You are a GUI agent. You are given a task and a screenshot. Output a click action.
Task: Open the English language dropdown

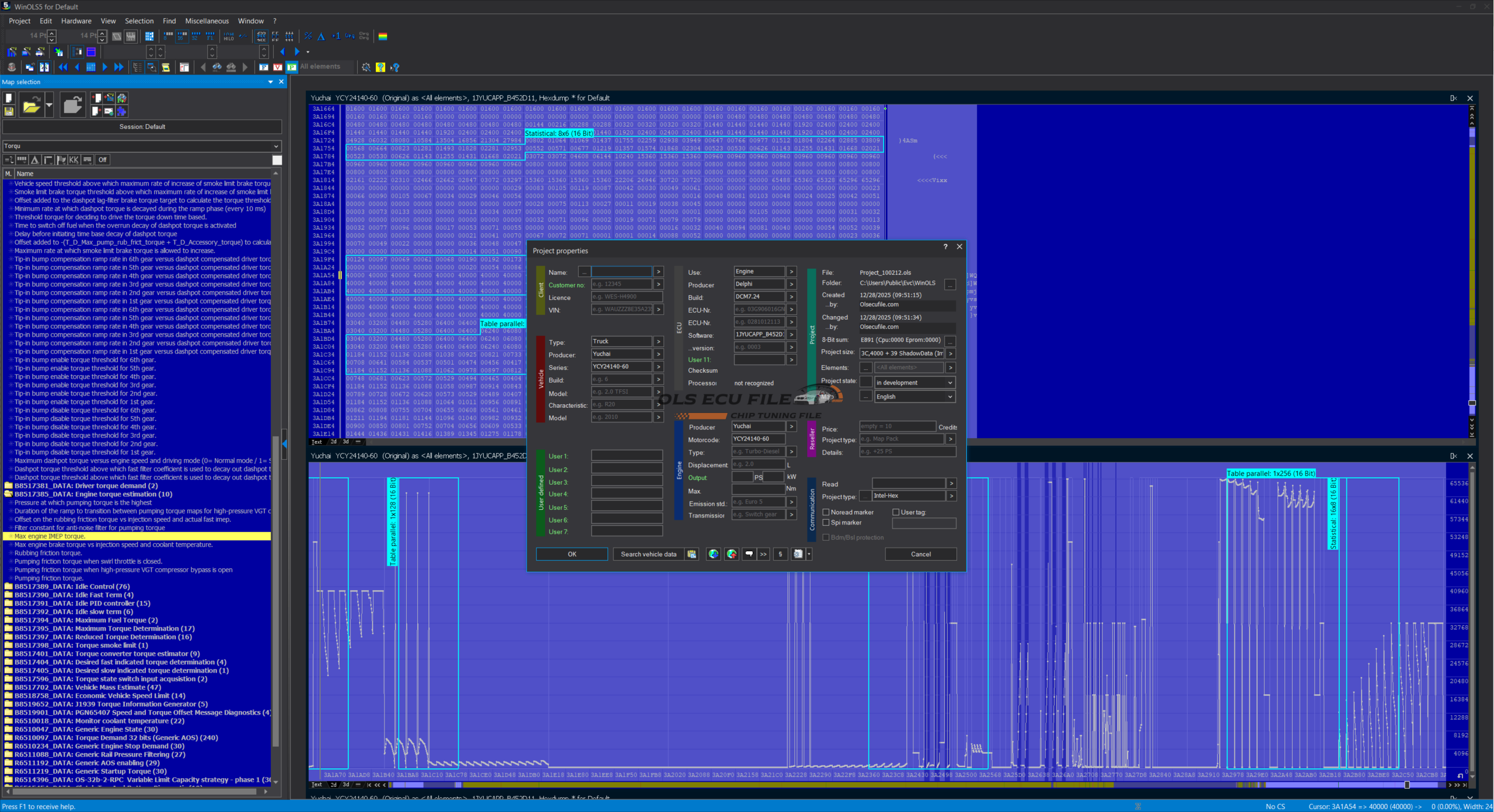(914, 397)
